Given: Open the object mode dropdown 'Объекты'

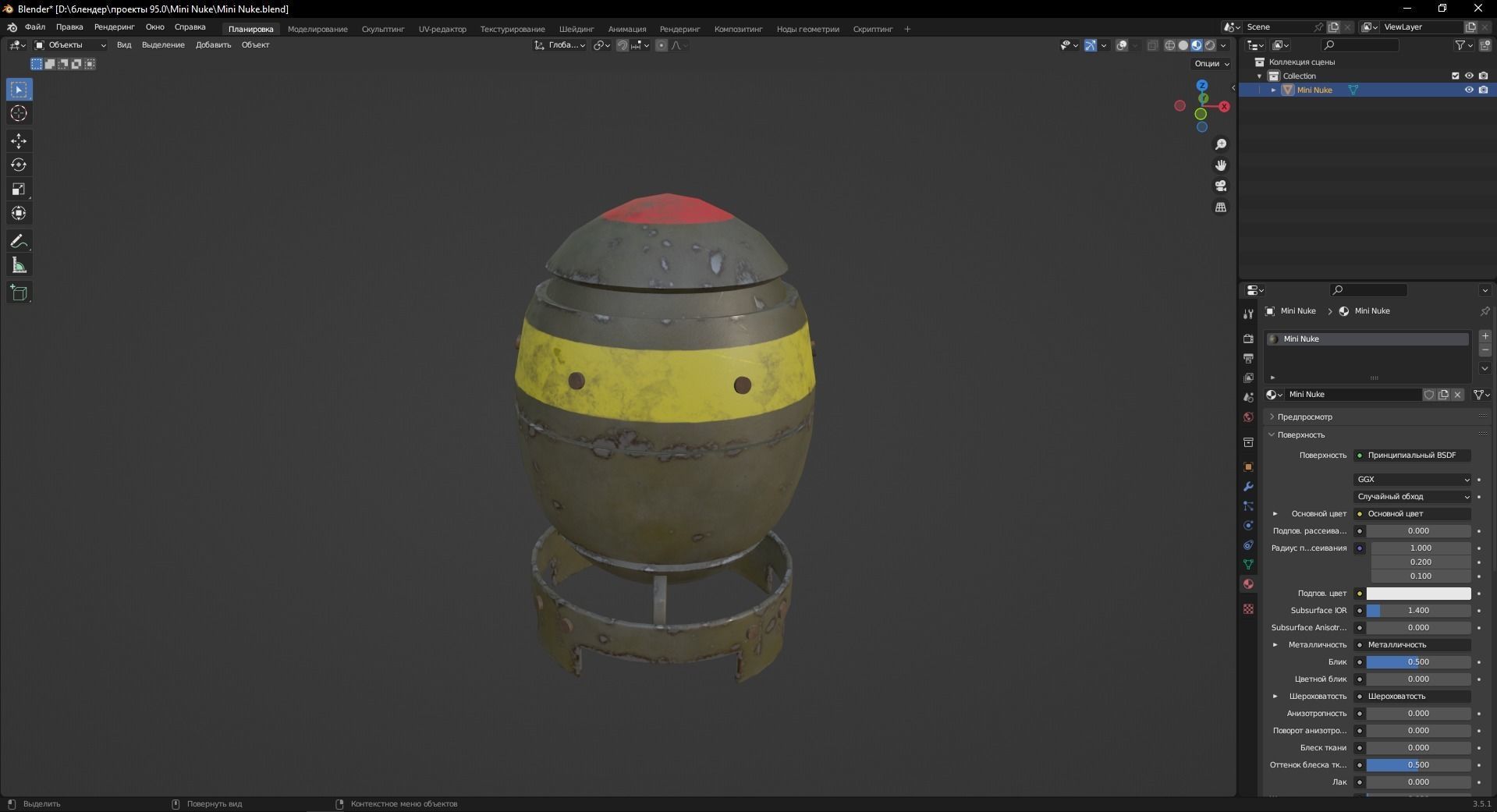Looking at the screenshot, I should pos(70,45).
